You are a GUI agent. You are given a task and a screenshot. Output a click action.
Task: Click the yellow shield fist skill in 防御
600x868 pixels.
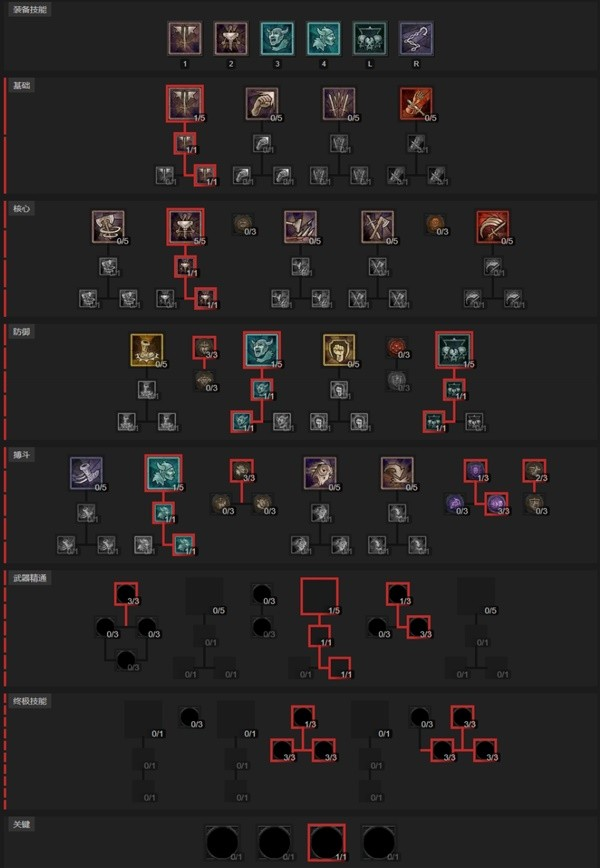(x=339, y=350)
